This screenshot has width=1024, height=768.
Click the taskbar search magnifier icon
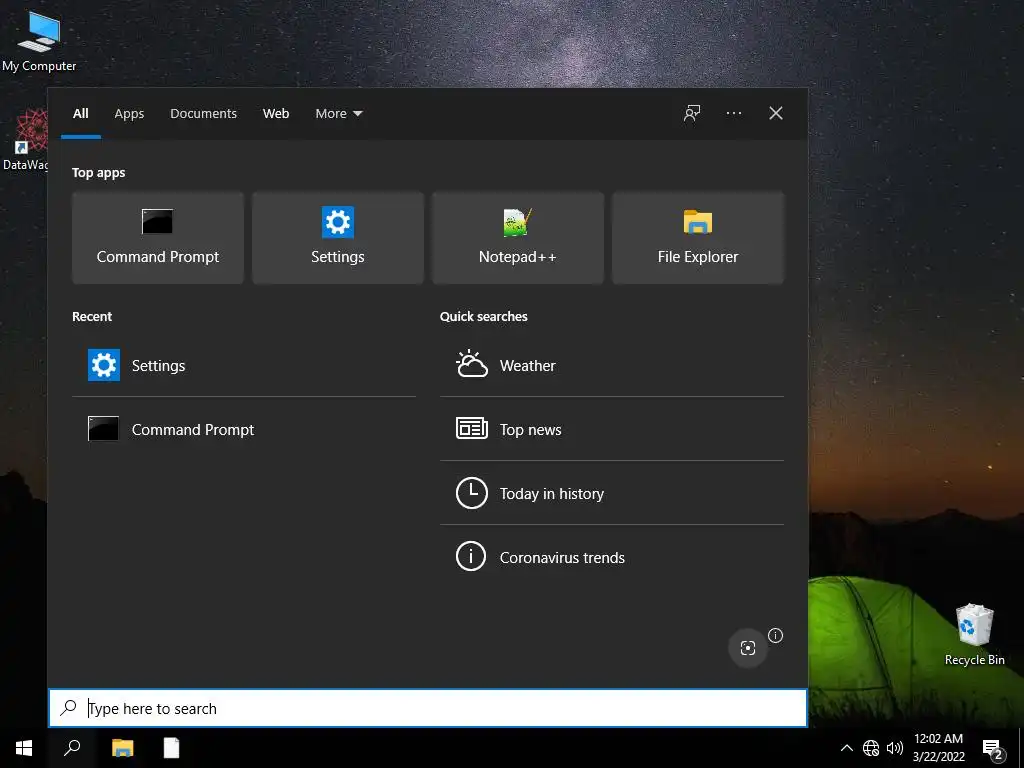72,748
